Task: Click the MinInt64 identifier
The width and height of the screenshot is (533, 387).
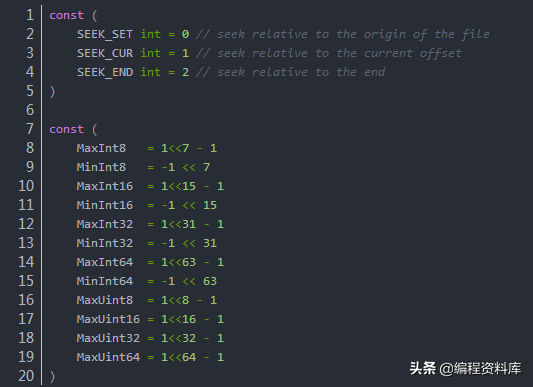Action: pyautogui.click(x=105, y=281)
